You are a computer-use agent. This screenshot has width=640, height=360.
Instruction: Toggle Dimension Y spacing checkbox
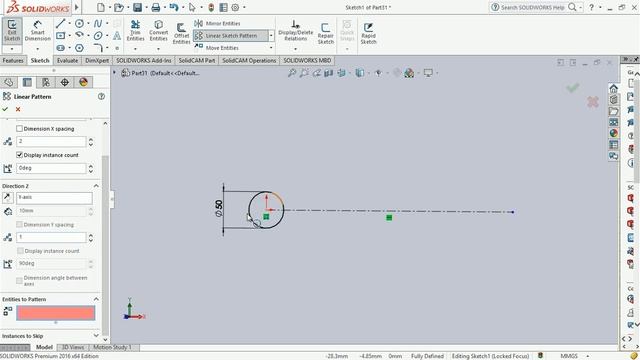19,224
